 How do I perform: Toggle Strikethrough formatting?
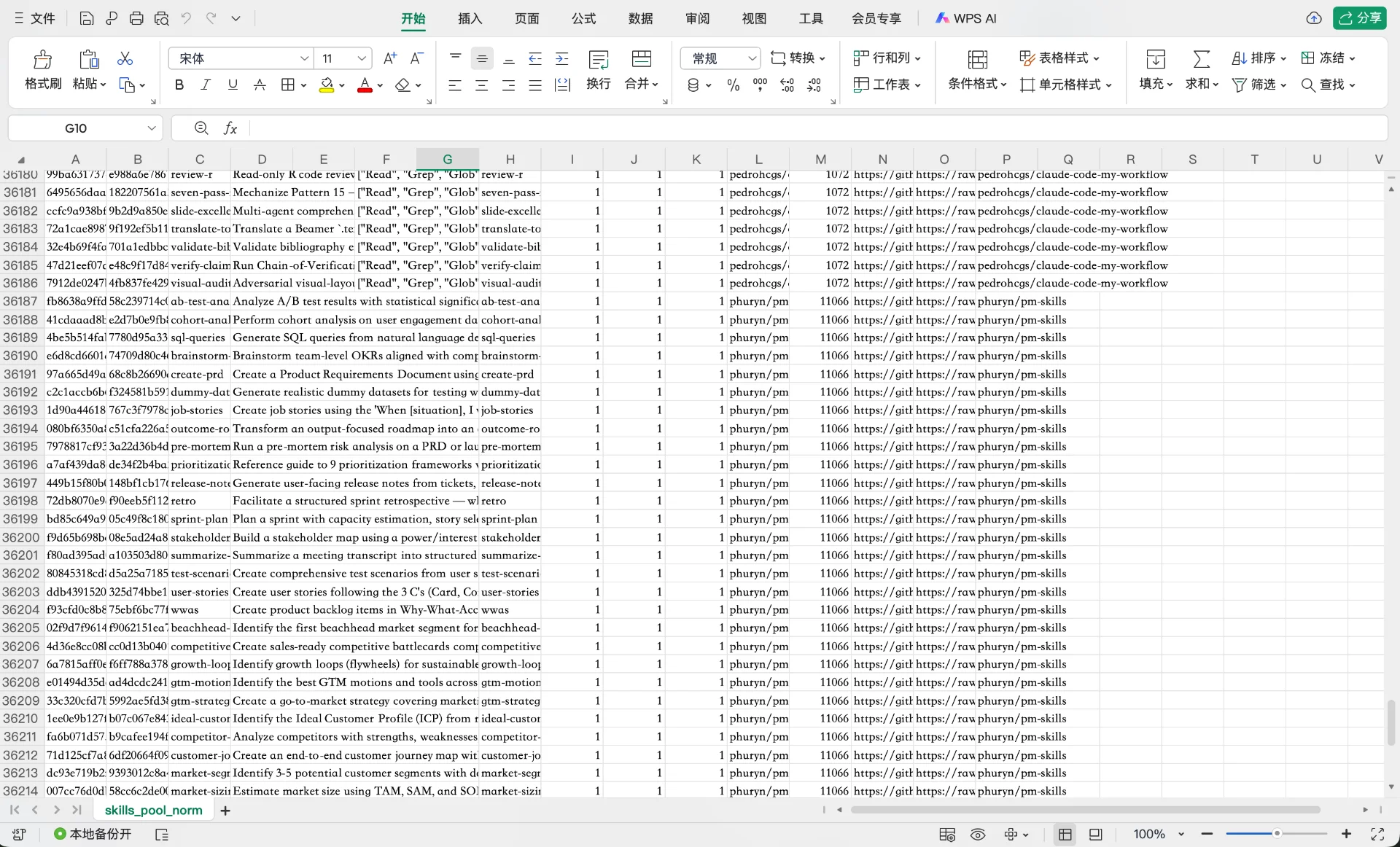260,85
